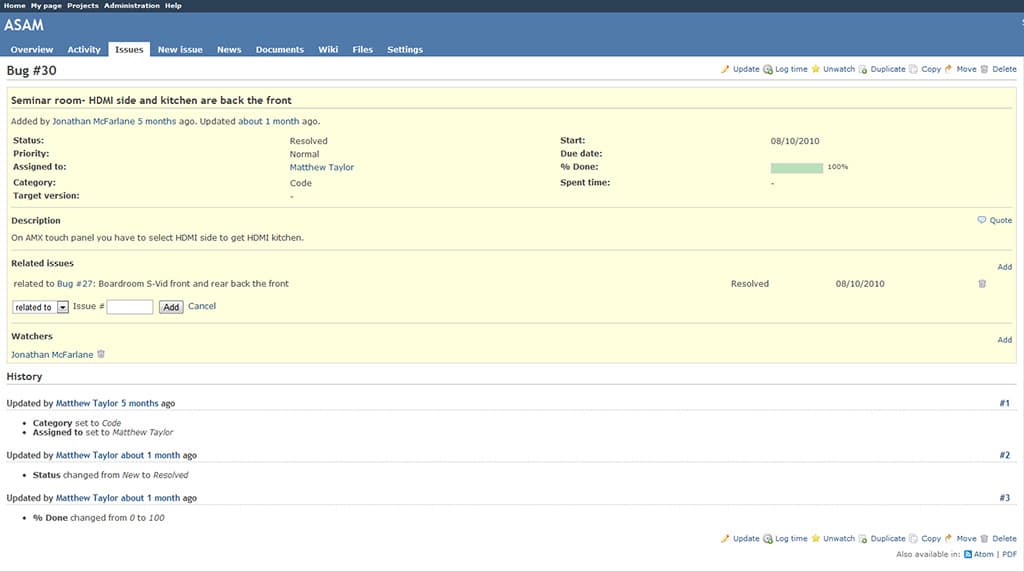The image size is (1024, 572).
Task: Open Administration in top menu
Action: pyautogui.click(x=131, y=5)
